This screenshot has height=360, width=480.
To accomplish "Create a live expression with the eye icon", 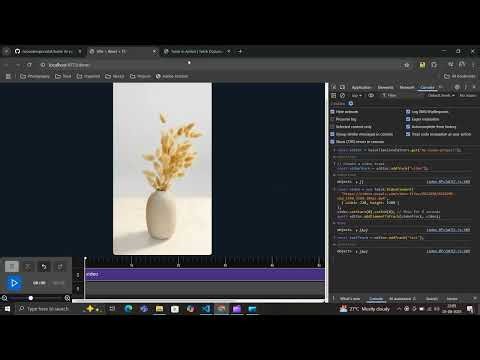I will [x=371, y=96].
